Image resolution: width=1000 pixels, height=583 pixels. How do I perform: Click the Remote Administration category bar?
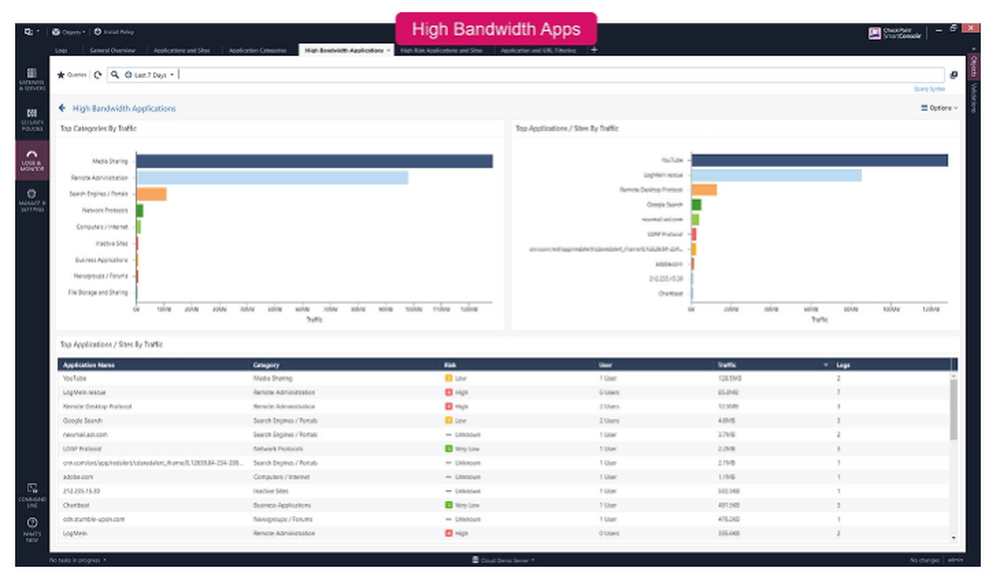coord(272,177)
